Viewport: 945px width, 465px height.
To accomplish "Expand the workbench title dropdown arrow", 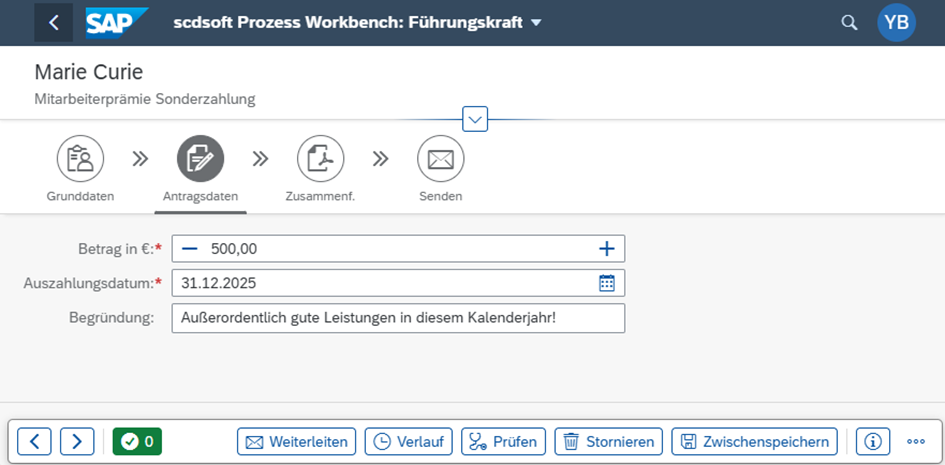I will click(536, 23).
